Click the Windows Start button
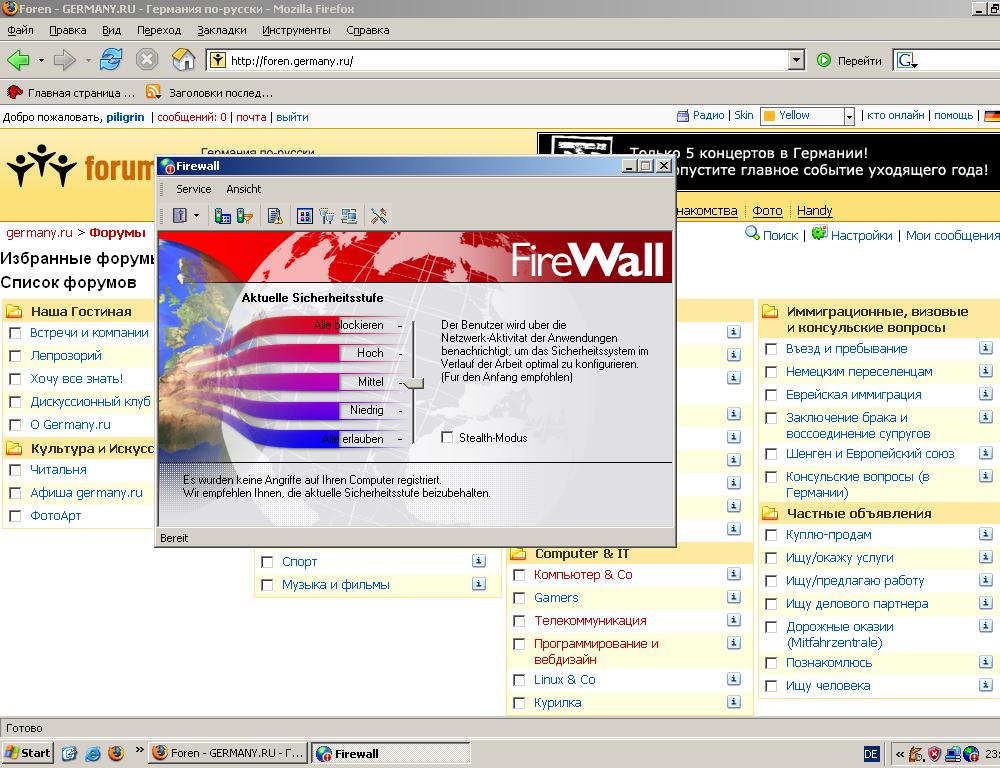 click(x=27, y=753)
